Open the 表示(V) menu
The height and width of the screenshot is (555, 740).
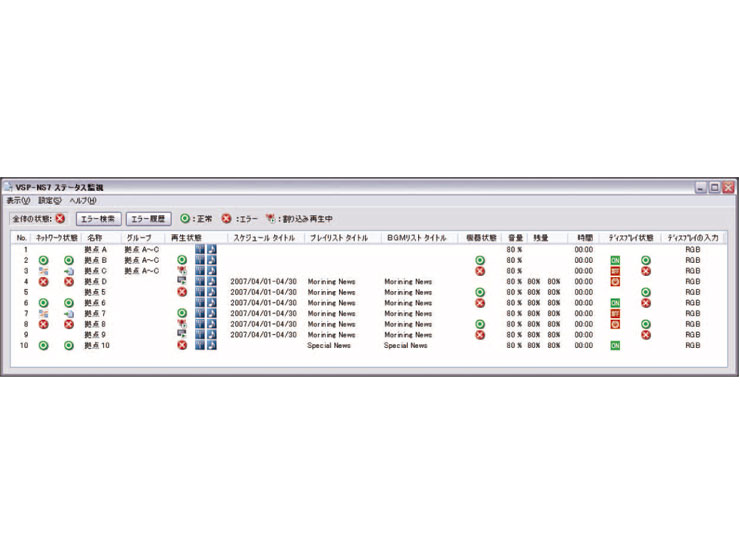coord(18,201)
